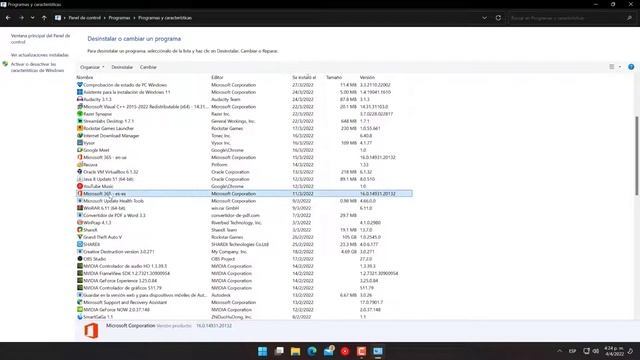Select Internet Download Manager icon
The width and height of the screenshot is (640, 360).
click(80, 136)
